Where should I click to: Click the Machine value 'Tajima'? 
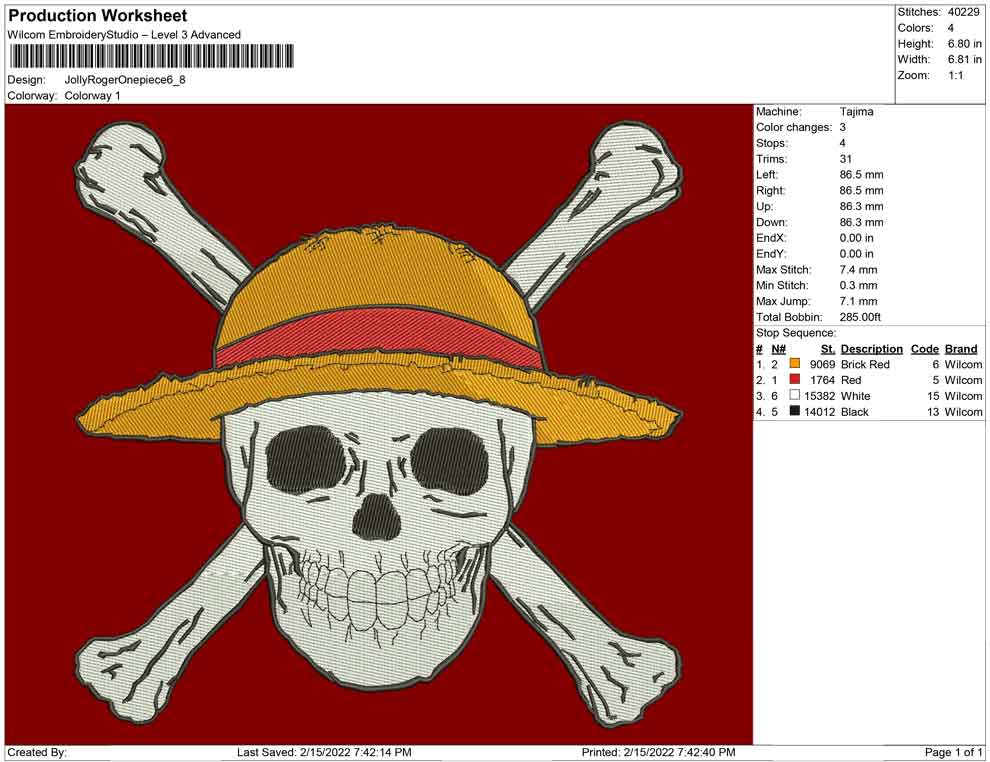857,112
